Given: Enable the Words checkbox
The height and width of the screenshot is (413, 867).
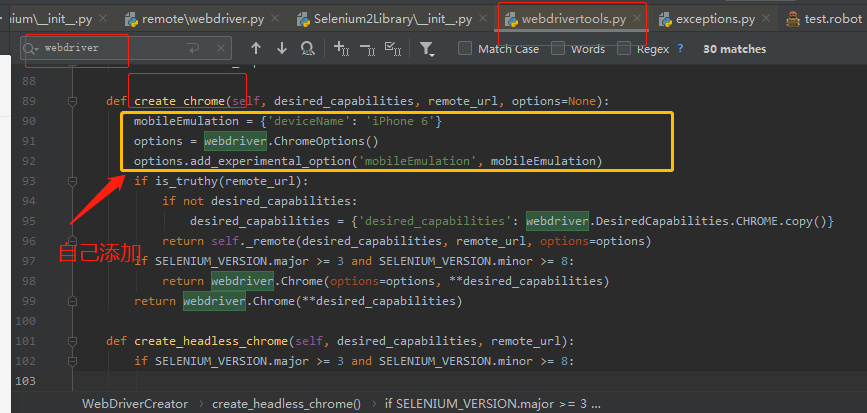Looking at the screenshot, I should point(558,49).
